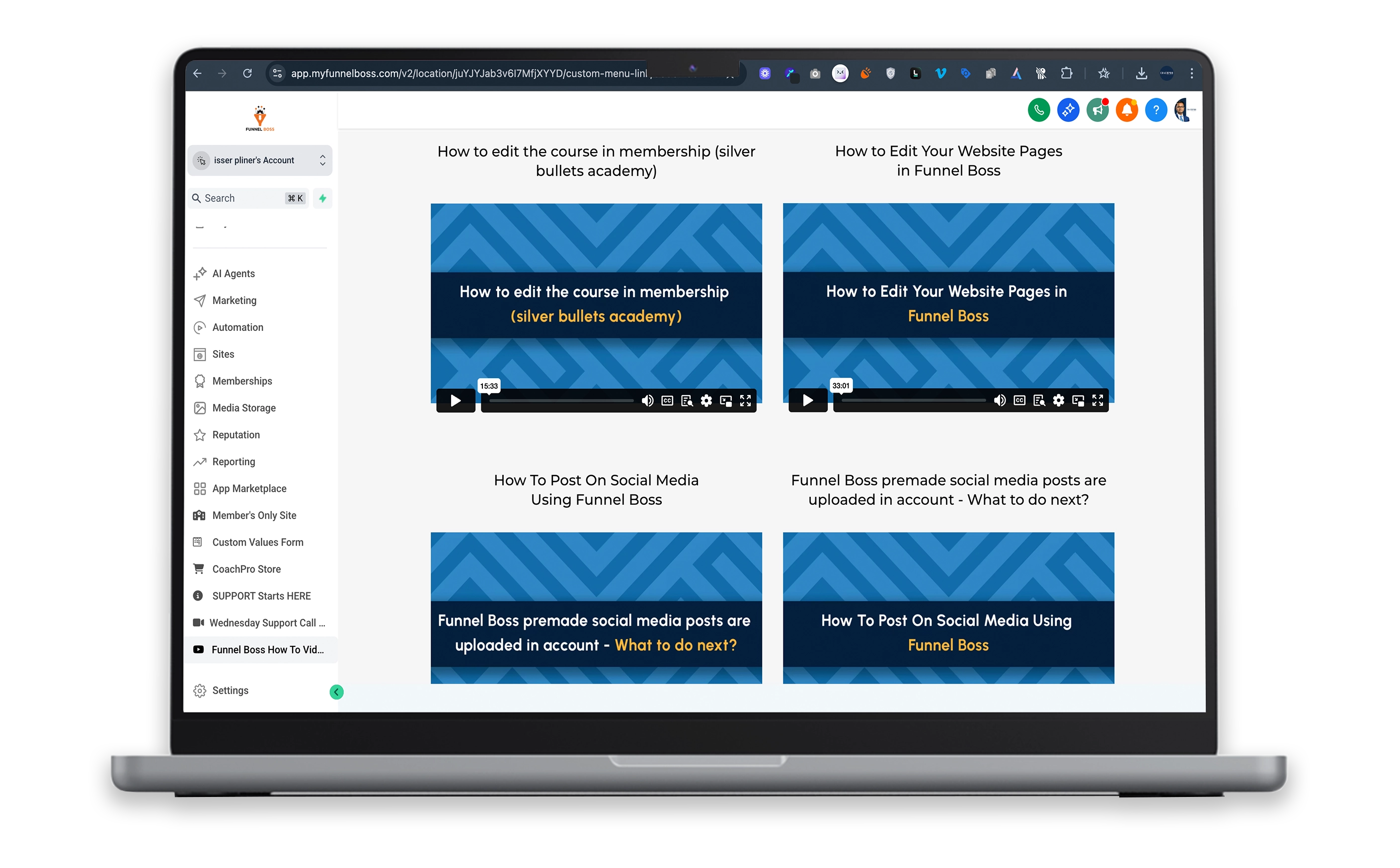Open closed captions on the 15:33 video

(666, 400)
